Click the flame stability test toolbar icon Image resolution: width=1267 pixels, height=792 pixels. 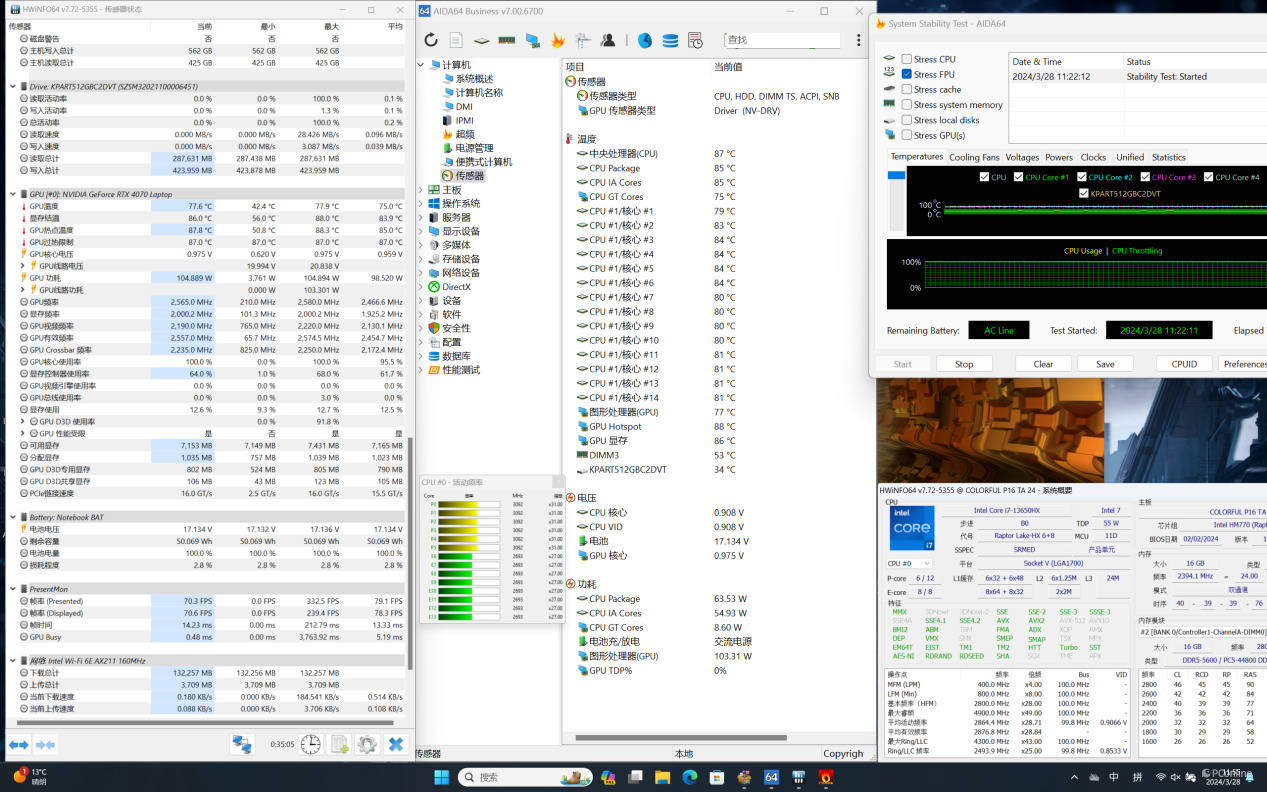(x=558, y=40)
